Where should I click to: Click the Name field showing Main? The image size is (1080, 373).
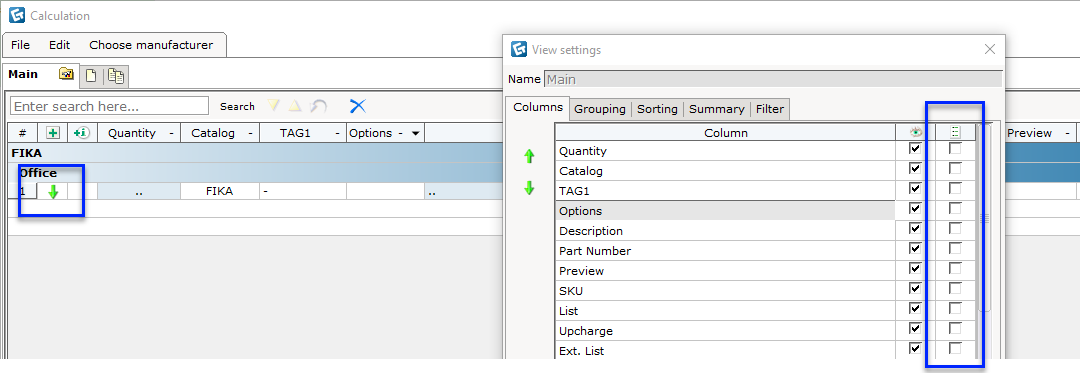coord(773,79)
